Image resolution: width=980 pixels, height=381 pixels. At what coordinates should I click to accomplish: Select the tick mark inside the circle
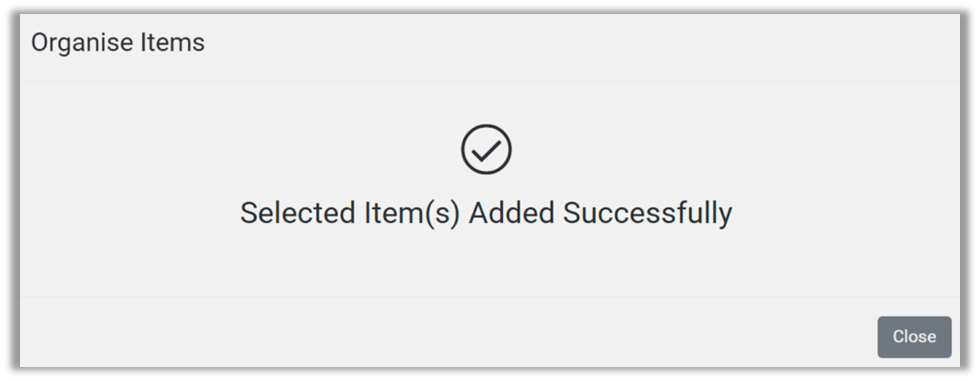(486, 150)
